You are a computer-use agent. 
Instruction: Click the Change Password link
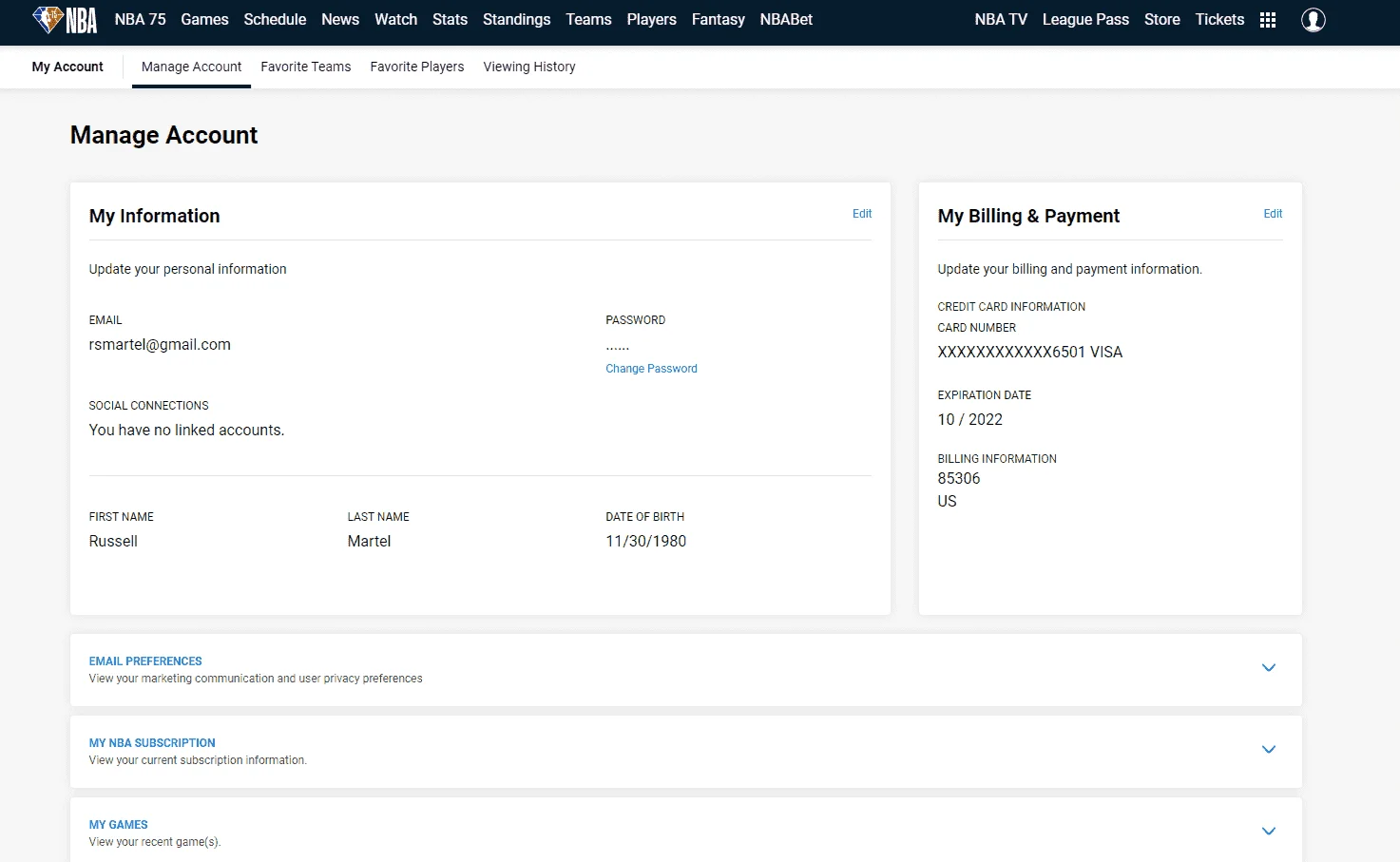pyautogui.click(x=651, y=369)
